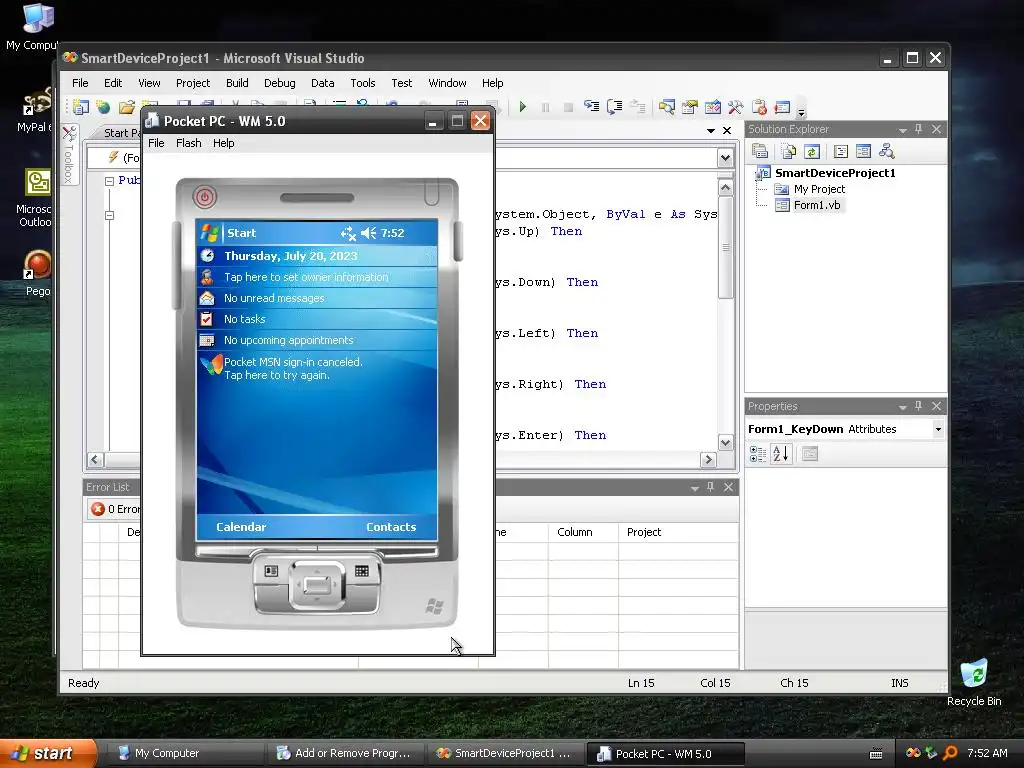
Task: Open Properties panel window position dropdown arrow
Action: [903, 407]
